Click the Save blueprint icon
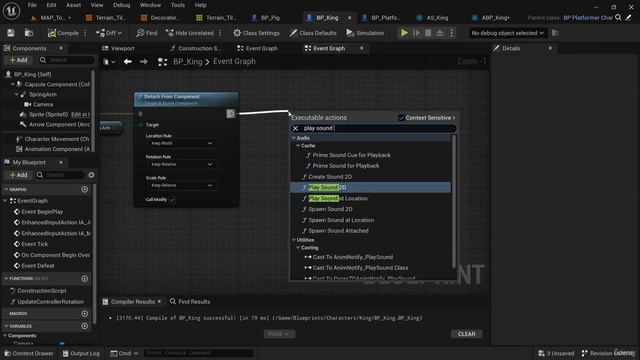The height and width of the screenshot is (360, 640). pyautogui.click(x=11, y=33)
